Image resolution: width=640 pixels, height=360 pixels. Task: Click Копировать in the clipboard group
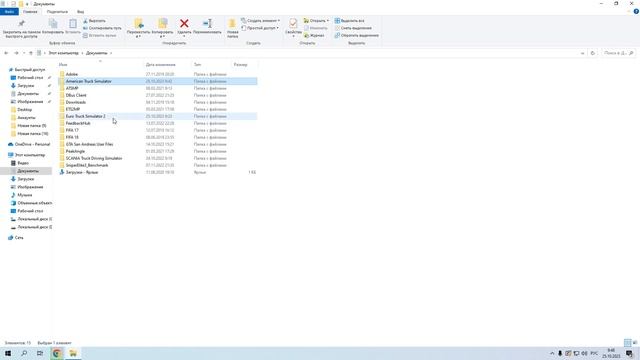(x=53, y=27)
